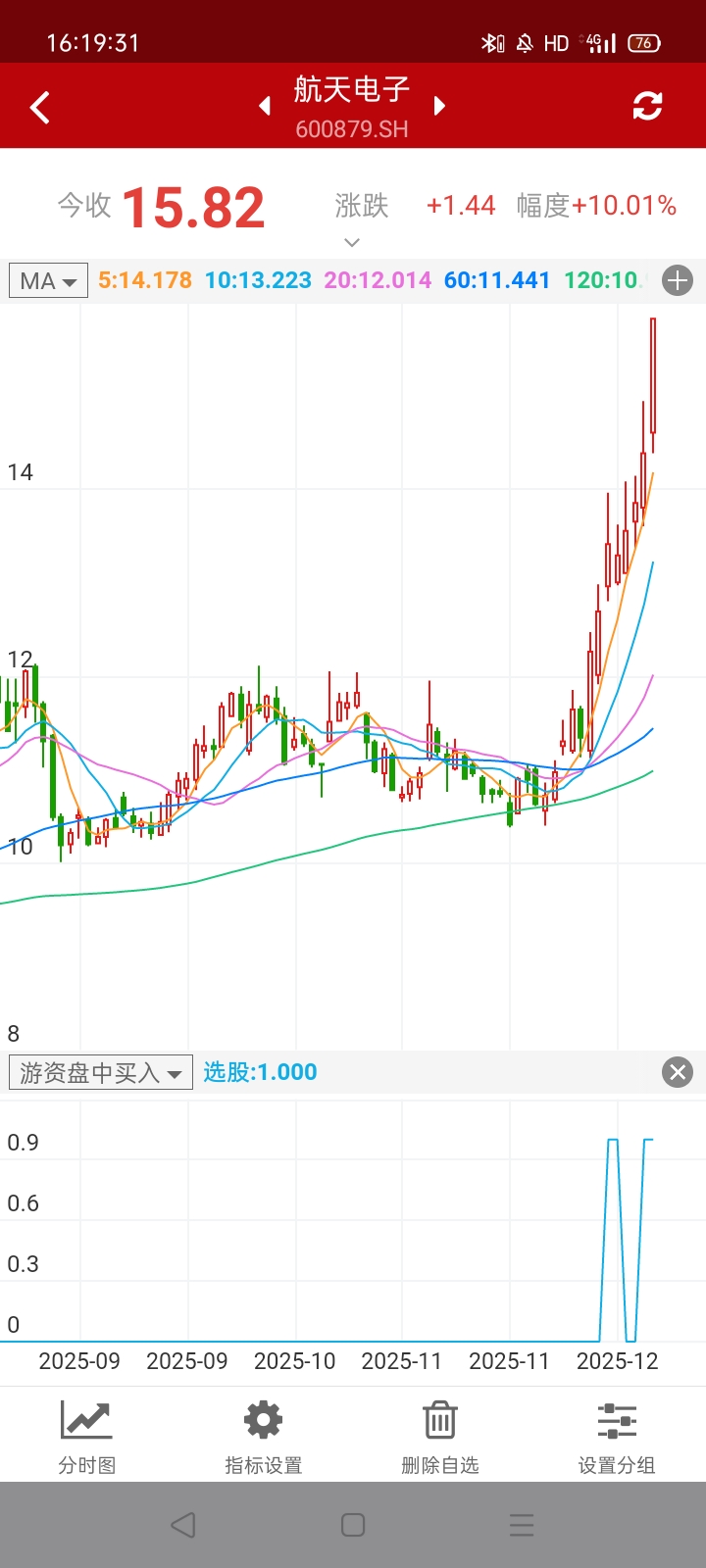706x1568 pixels.
Task: Add indicator with plus circle icon
Action: 678,281
